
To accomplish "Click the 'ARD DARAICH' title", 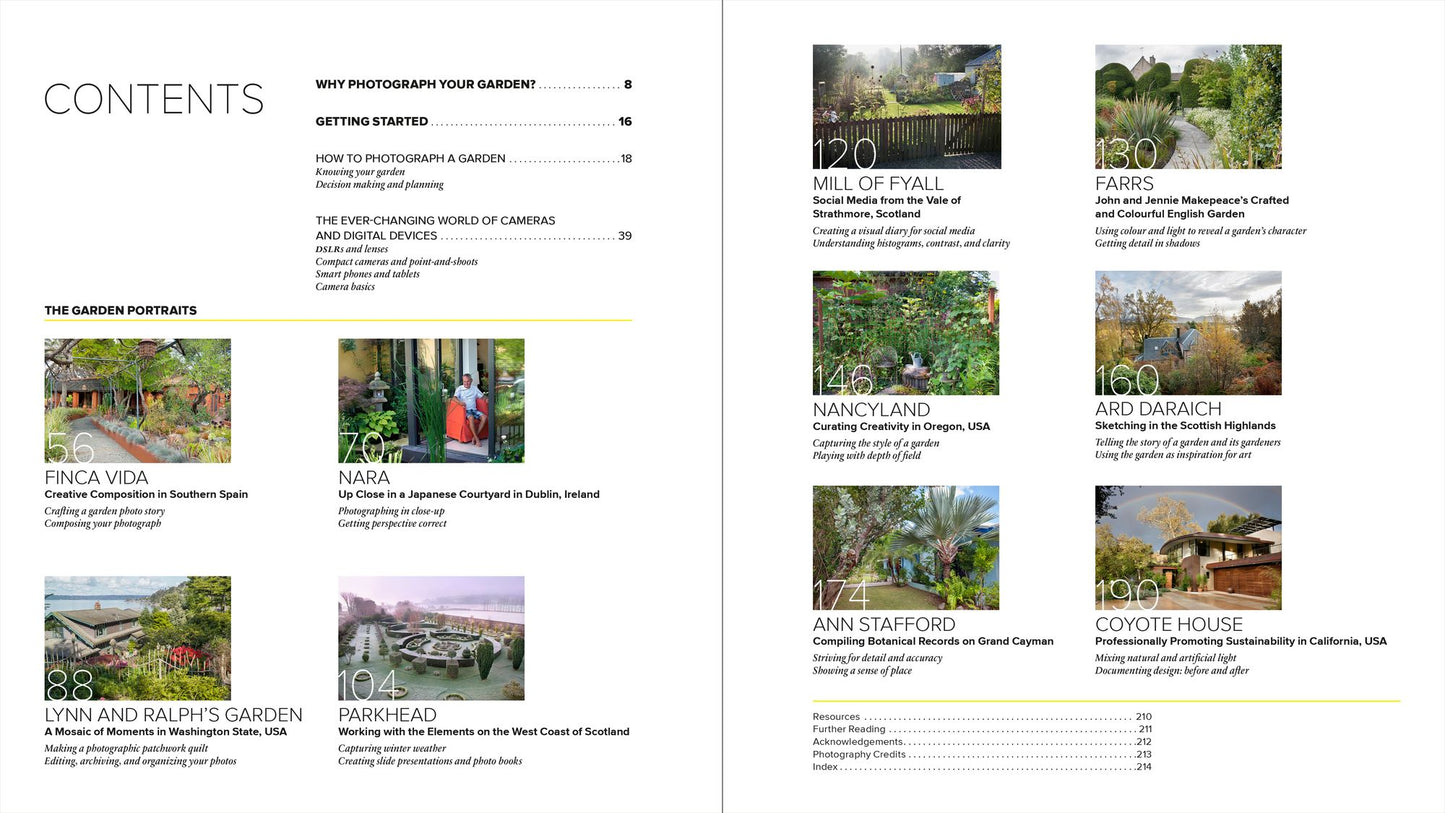I will click(x=1158, y=409).
